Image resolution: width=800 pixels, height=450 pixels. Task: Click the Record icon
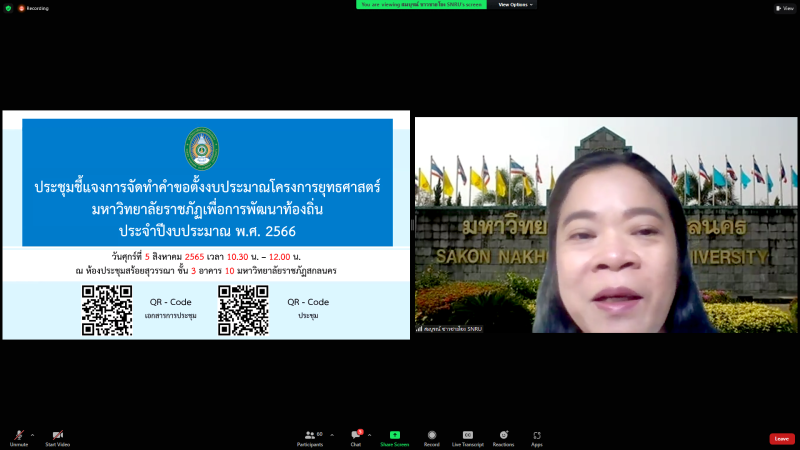tap(432, 436)
